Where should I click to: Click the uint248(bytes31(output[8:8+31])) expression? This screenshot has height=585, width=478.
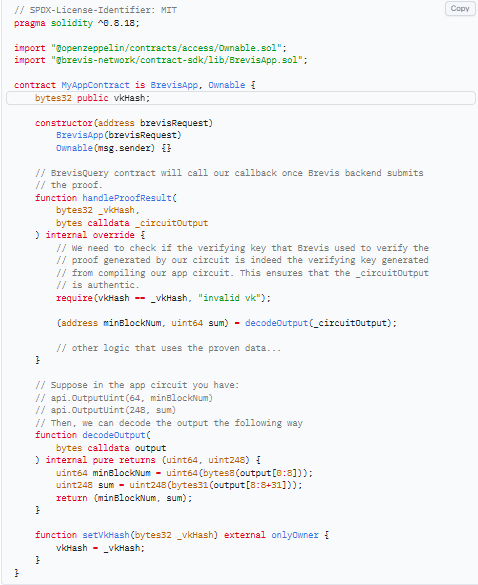pyautogui.click(x=213, y=485)
